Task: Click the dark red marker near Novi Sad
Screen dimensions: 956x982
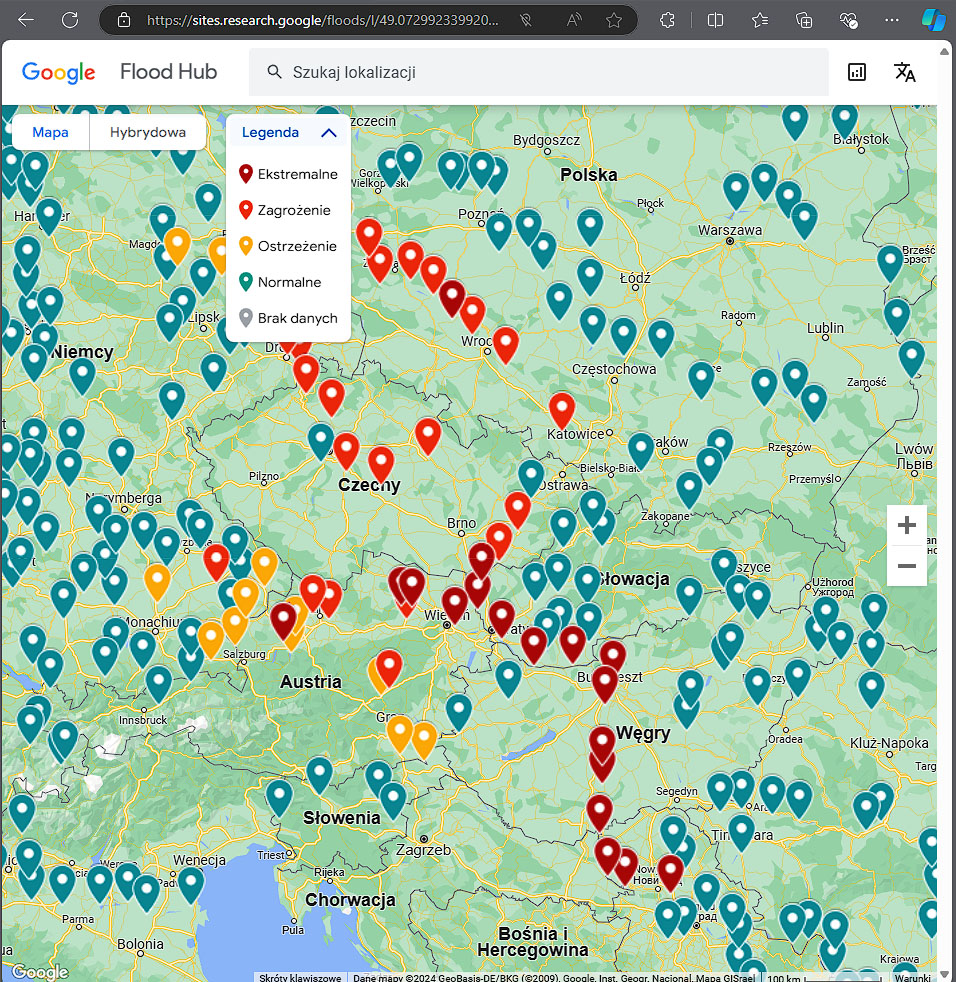Action: click(670, 872)
